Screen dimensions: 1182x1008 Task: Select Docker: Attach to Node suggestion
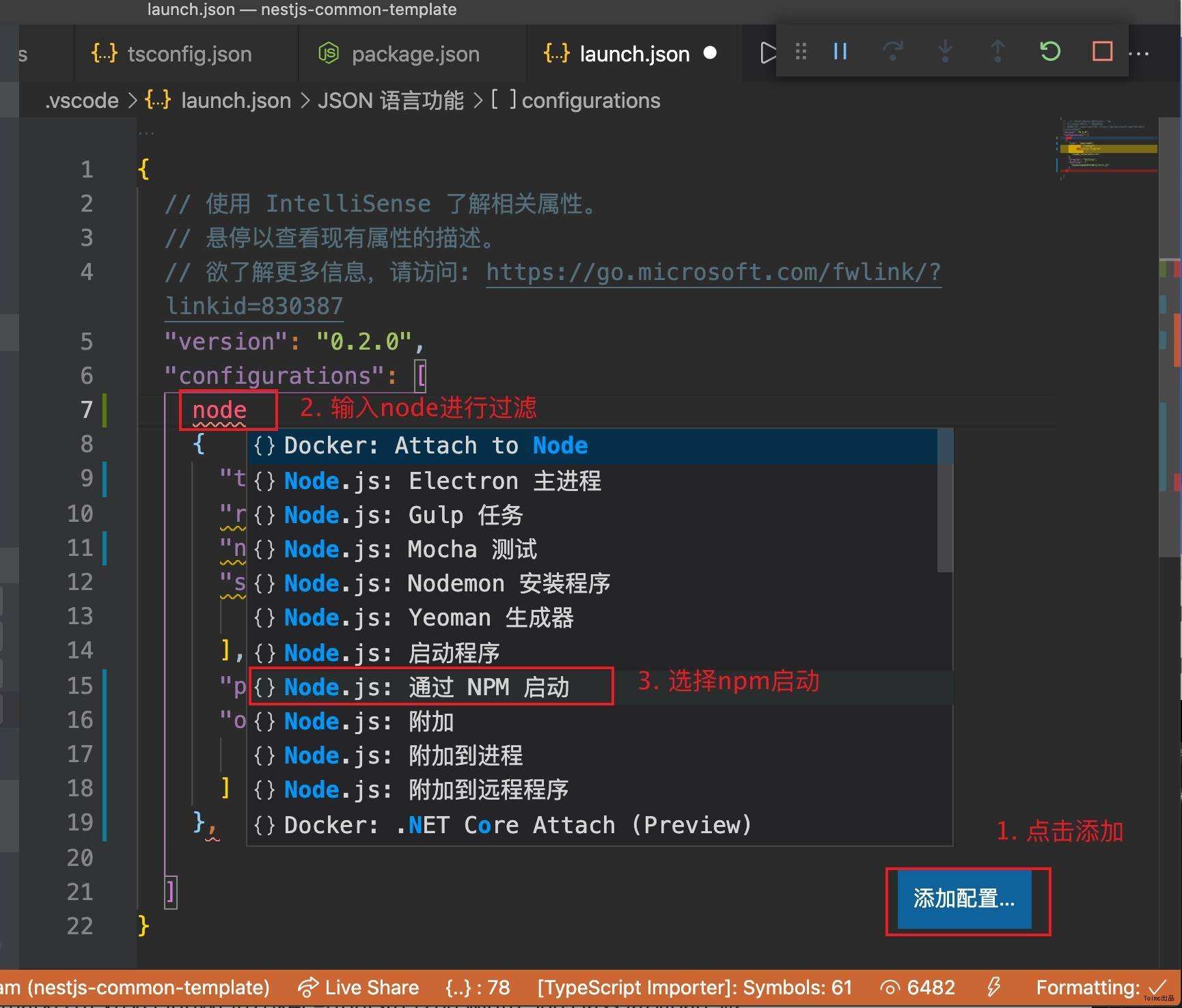point(592,446)
